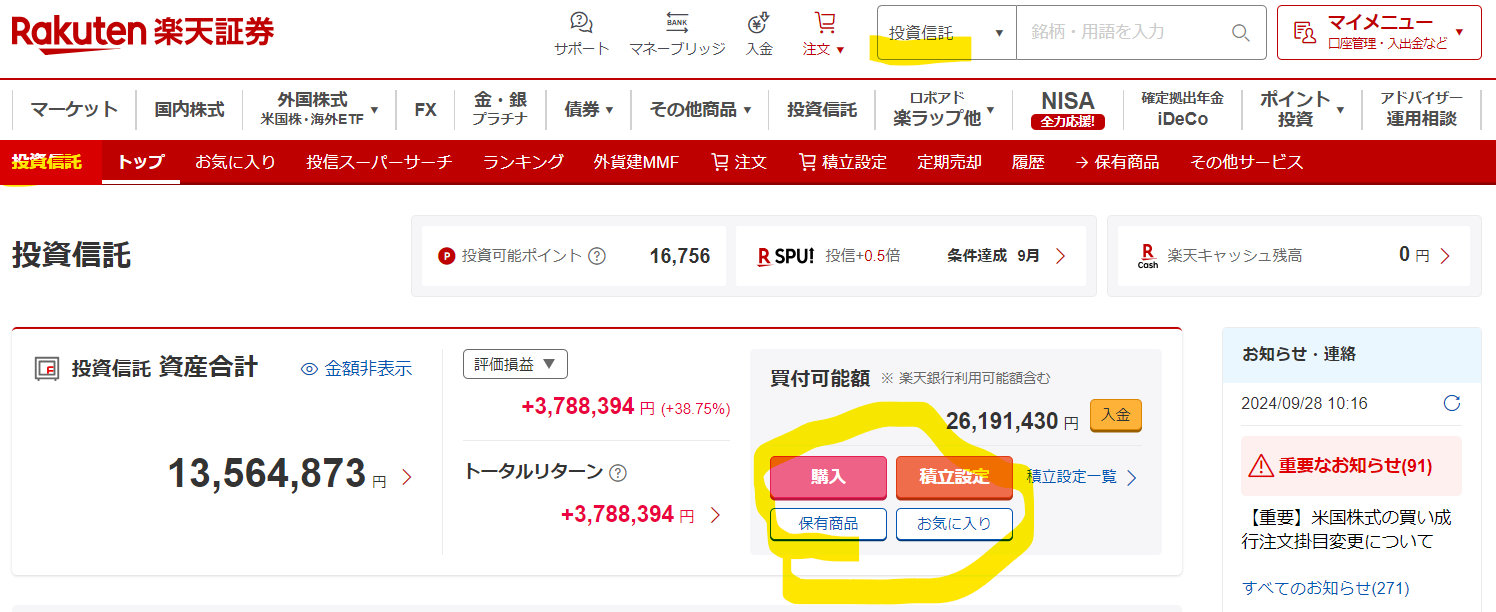Click the マネーブリッジ bank icon
The height and width of the screenshot is (612, 1496).
pyautogui.click(x=679, y=22)
